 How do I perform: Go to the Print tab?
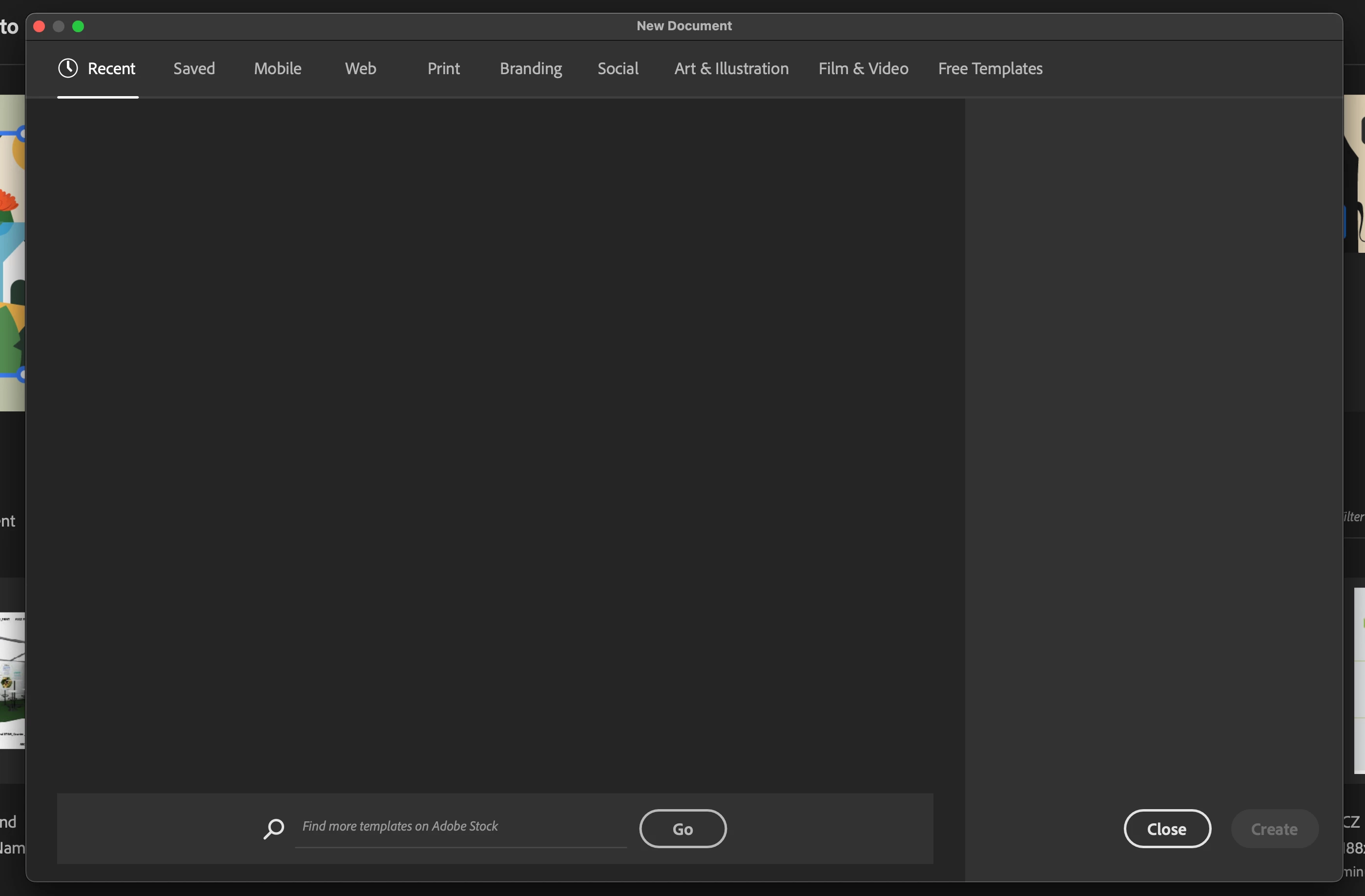(x=443, y=69)
